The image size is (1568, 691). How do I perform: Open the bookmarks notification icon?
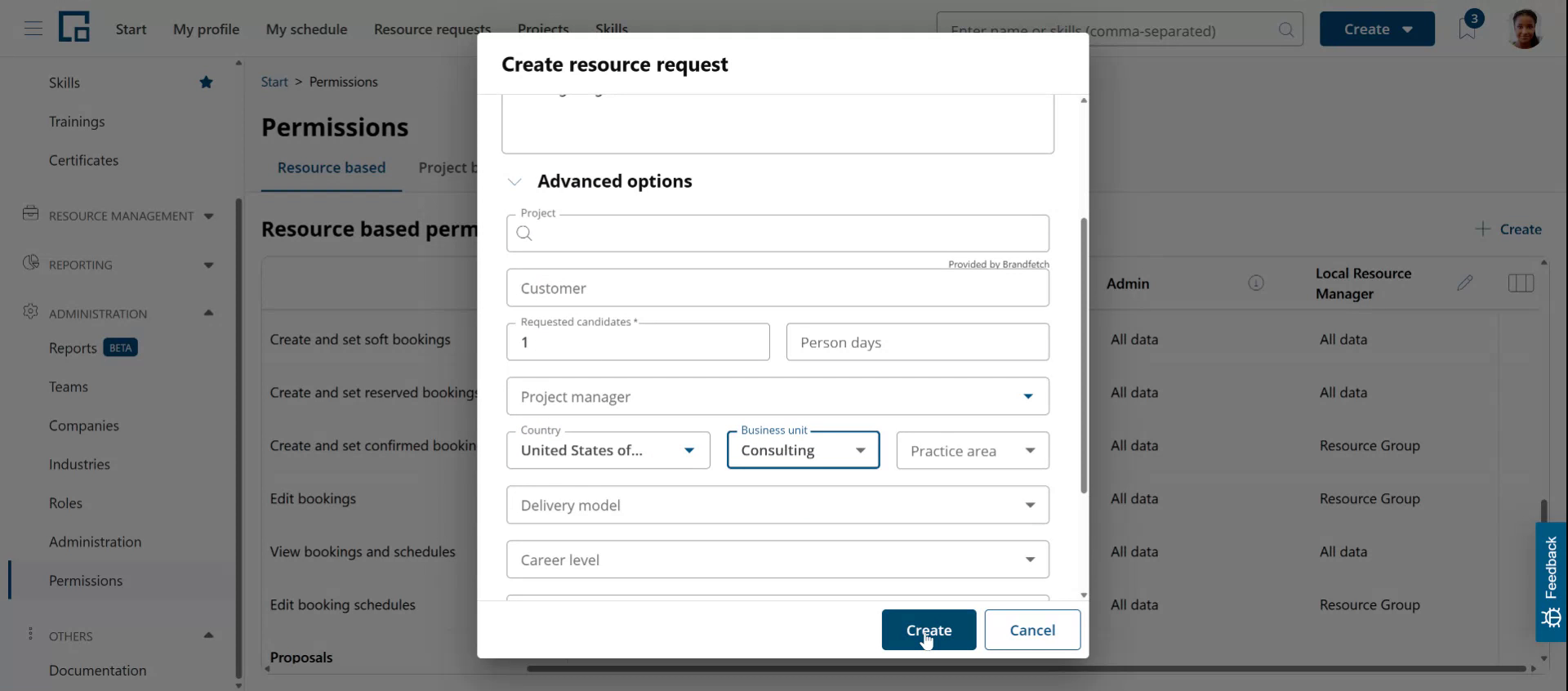click(1468, 29)
